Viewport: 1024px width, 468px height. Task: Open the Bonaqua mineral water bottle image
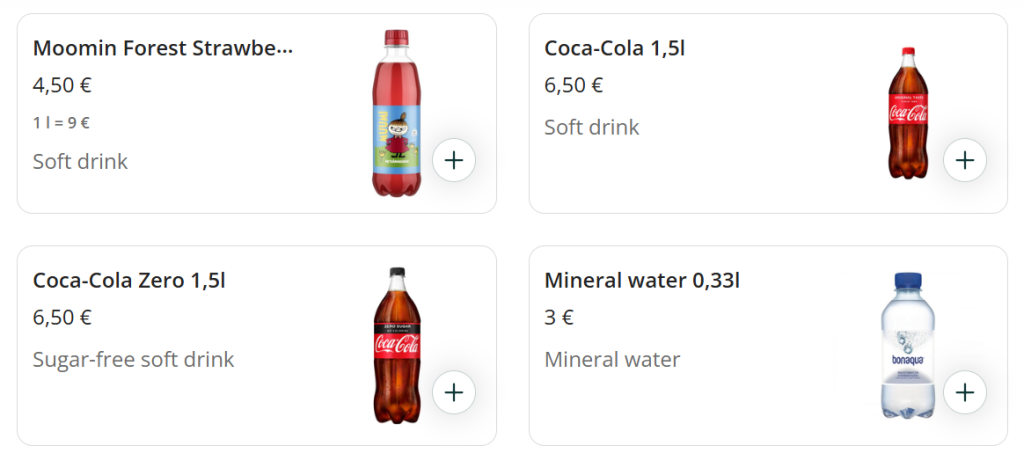(908, 345)
